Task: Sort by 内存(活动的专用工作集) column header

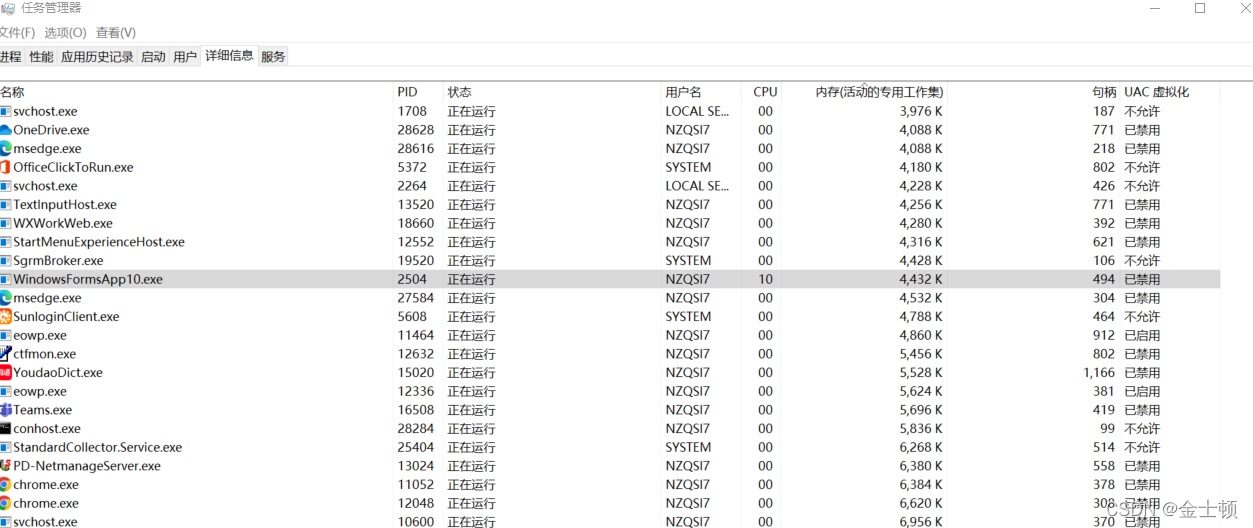Action: click(865, 92)
